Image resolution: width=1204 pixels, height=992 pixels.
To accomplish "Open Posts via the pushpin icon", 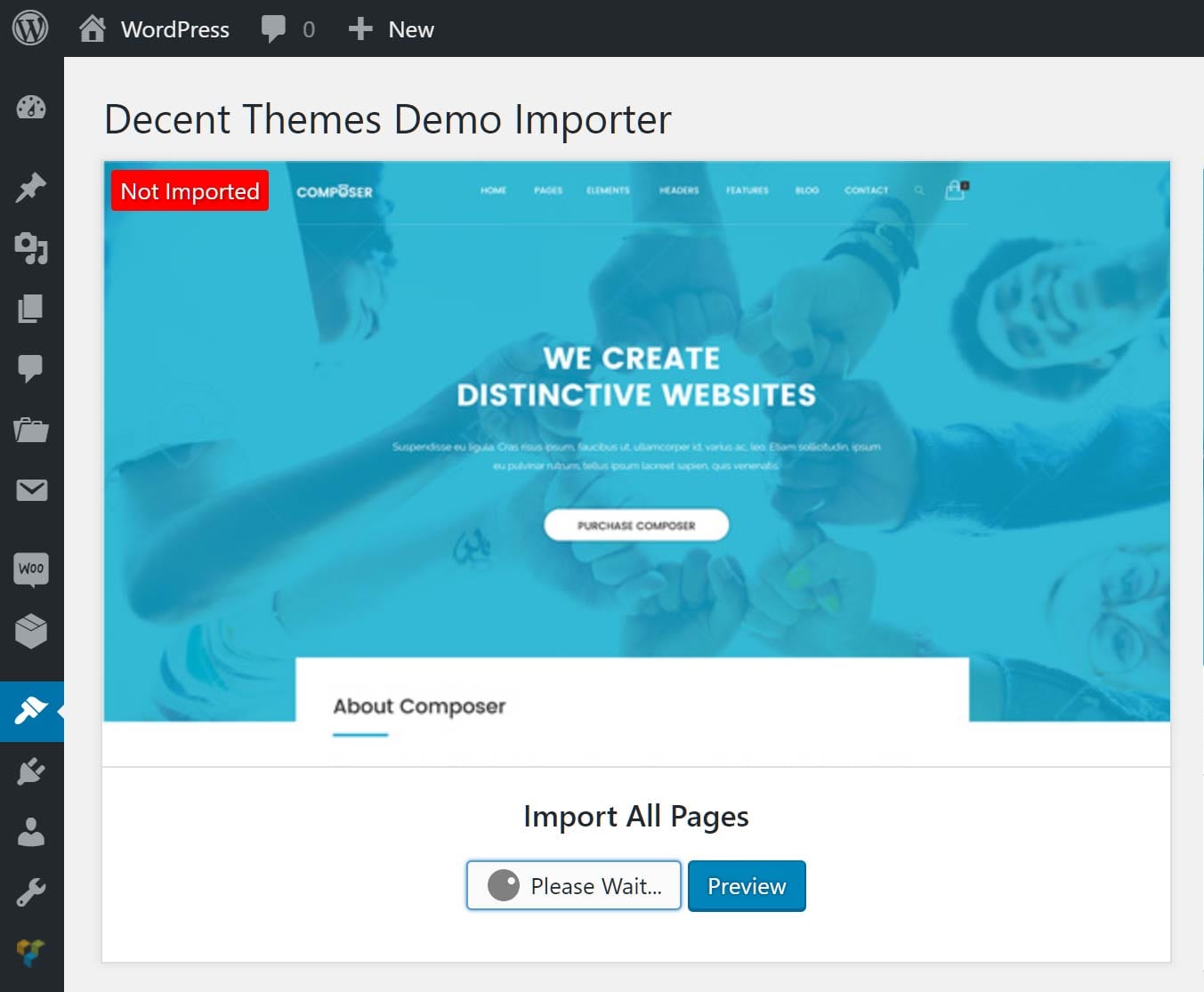I will (x=31, y=187).
